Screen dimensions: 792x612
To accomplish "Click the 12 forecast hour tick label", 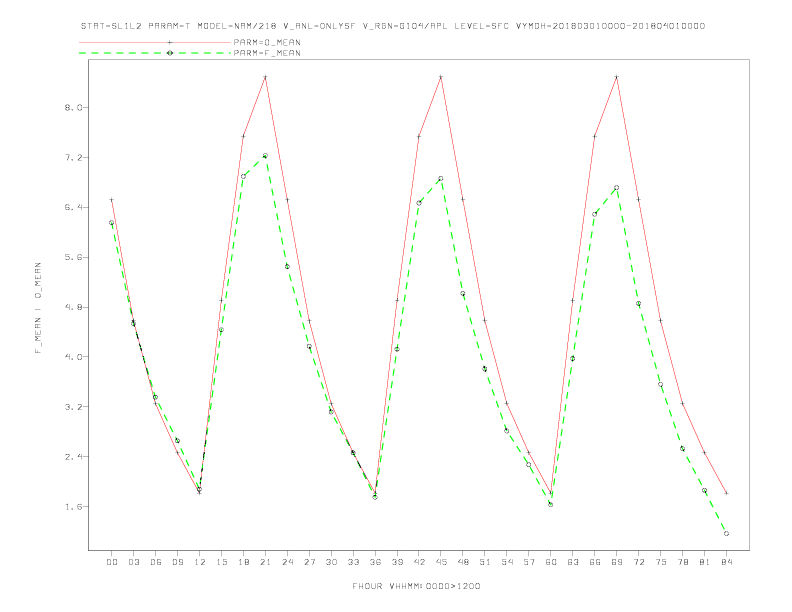I will (200, 562).
